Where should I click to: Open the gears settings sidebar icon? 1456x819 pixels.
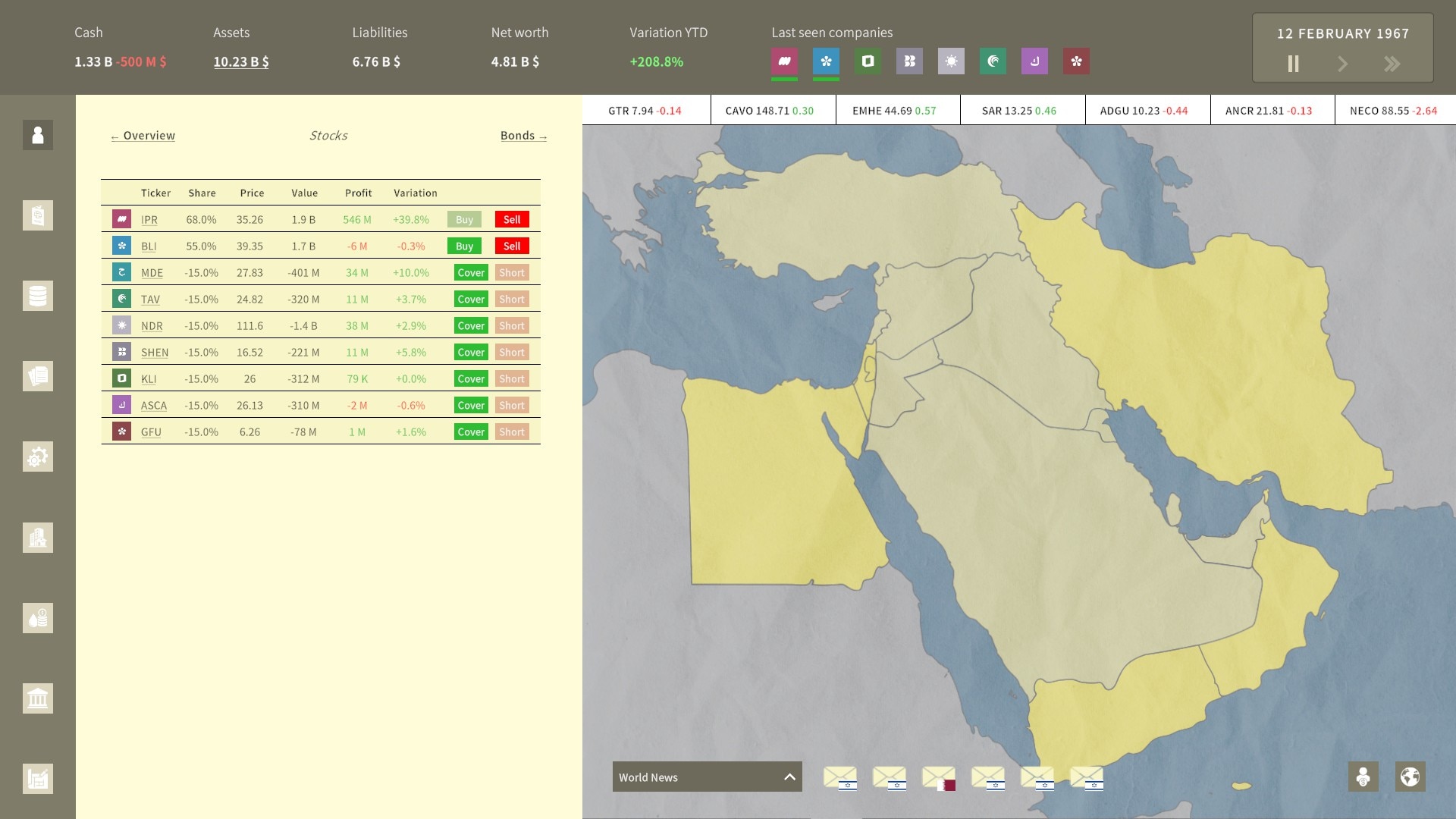[x=38, y=457]
